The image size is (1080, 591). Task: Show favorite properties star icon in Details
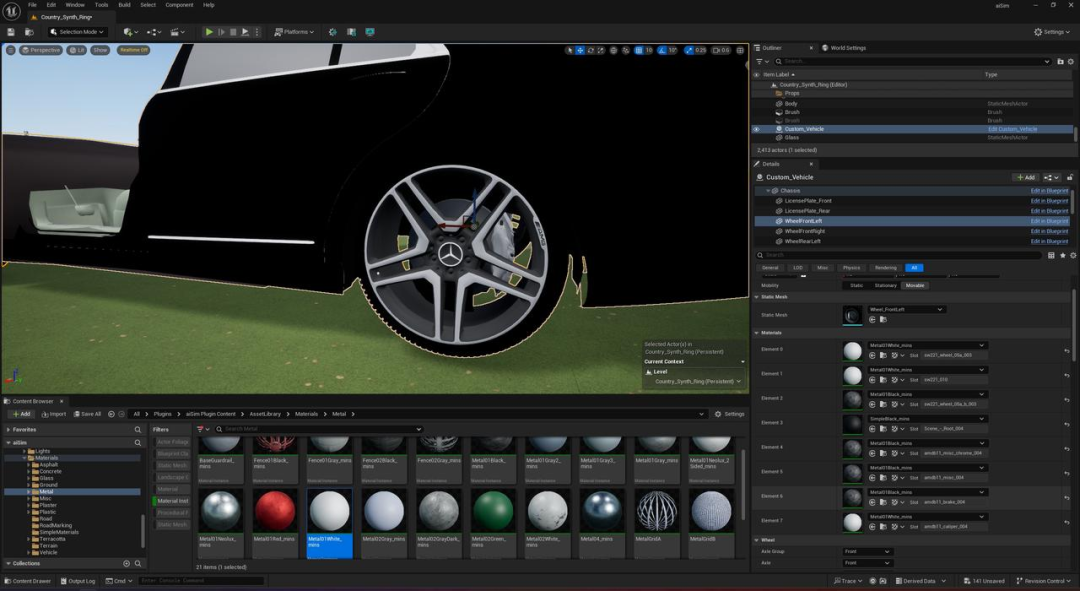(x=1063, y=256)
